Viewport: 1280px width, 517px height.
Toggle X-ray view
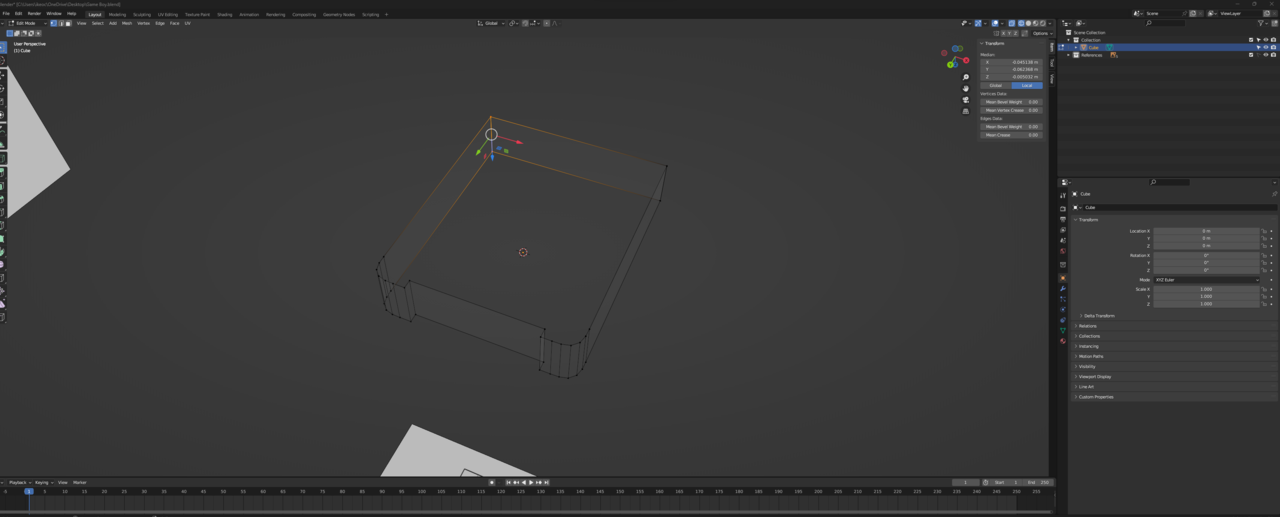[1012, 23]
